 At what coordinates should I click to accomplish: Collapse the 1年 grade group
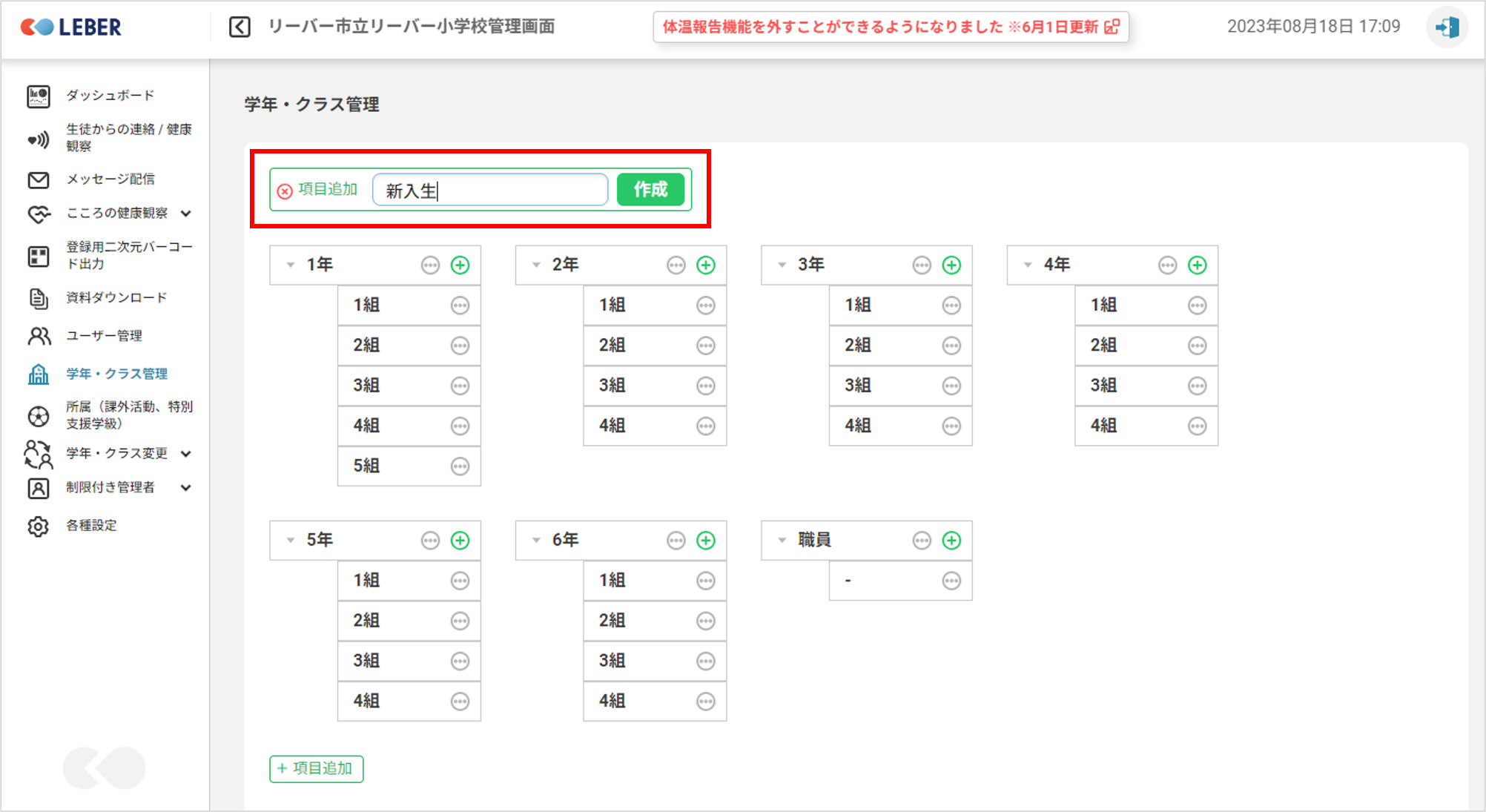tap(291, 265)
